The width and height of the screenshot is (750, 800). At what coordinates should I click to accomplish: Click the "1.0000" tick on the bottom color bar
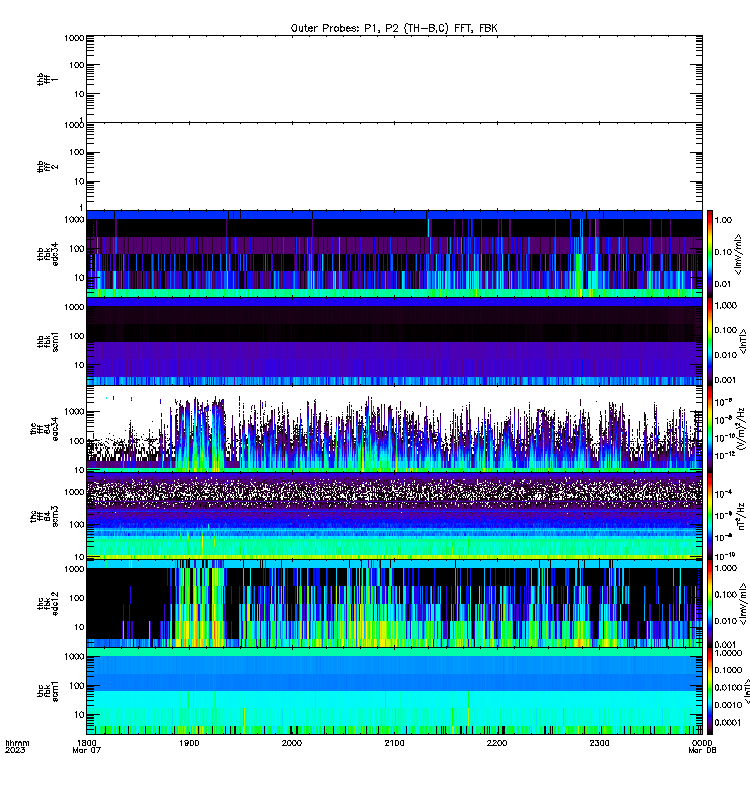click(728, 653)
